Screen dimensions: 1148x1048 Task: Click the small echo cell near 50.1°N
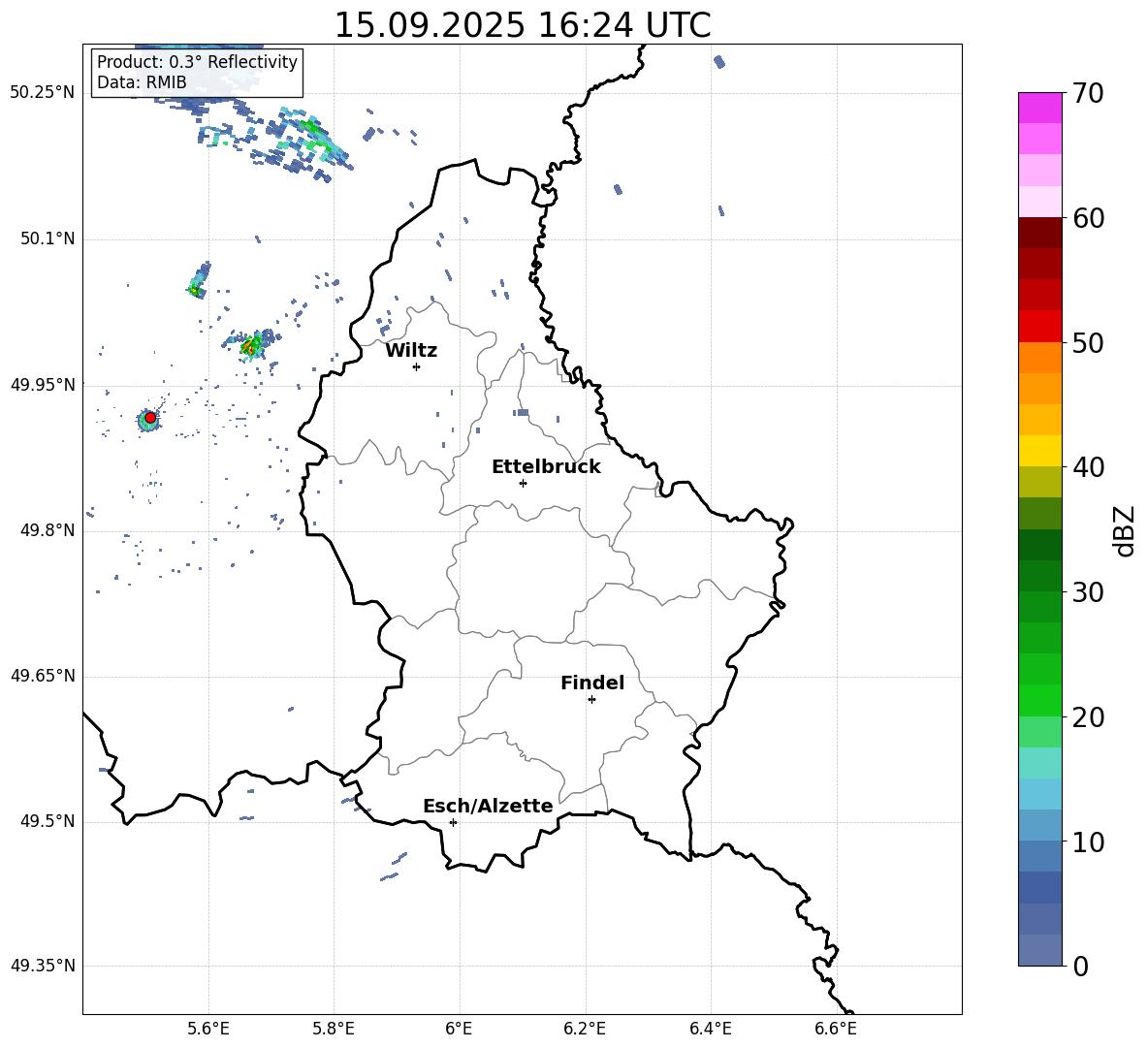coord(199,280)
